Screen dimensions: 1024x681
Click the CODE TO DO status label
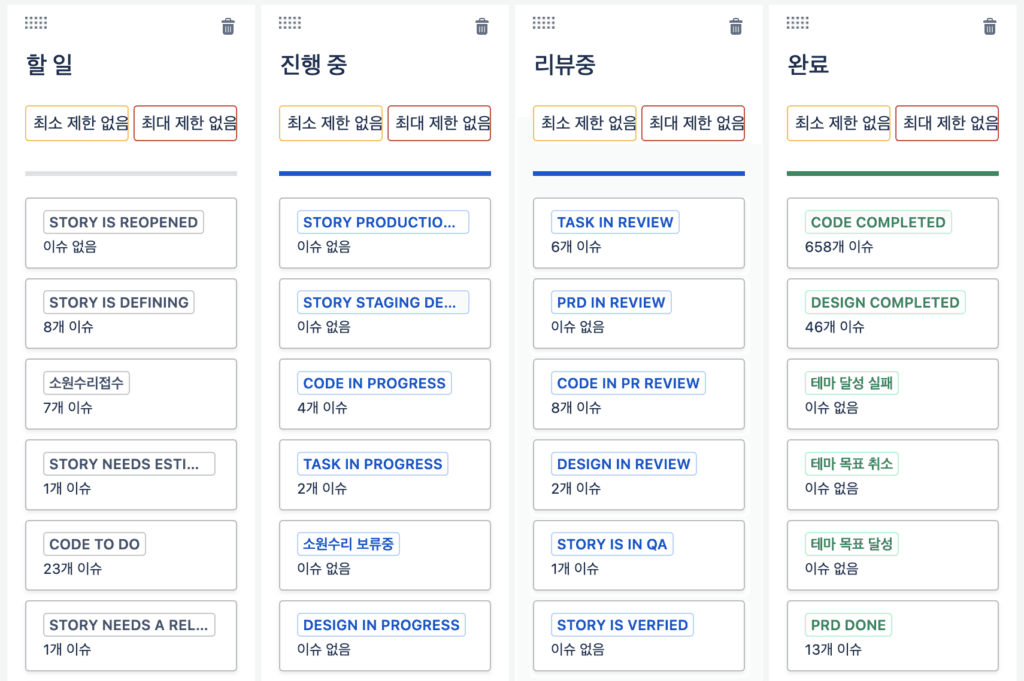pyautogui.click(x=95, y=544)
